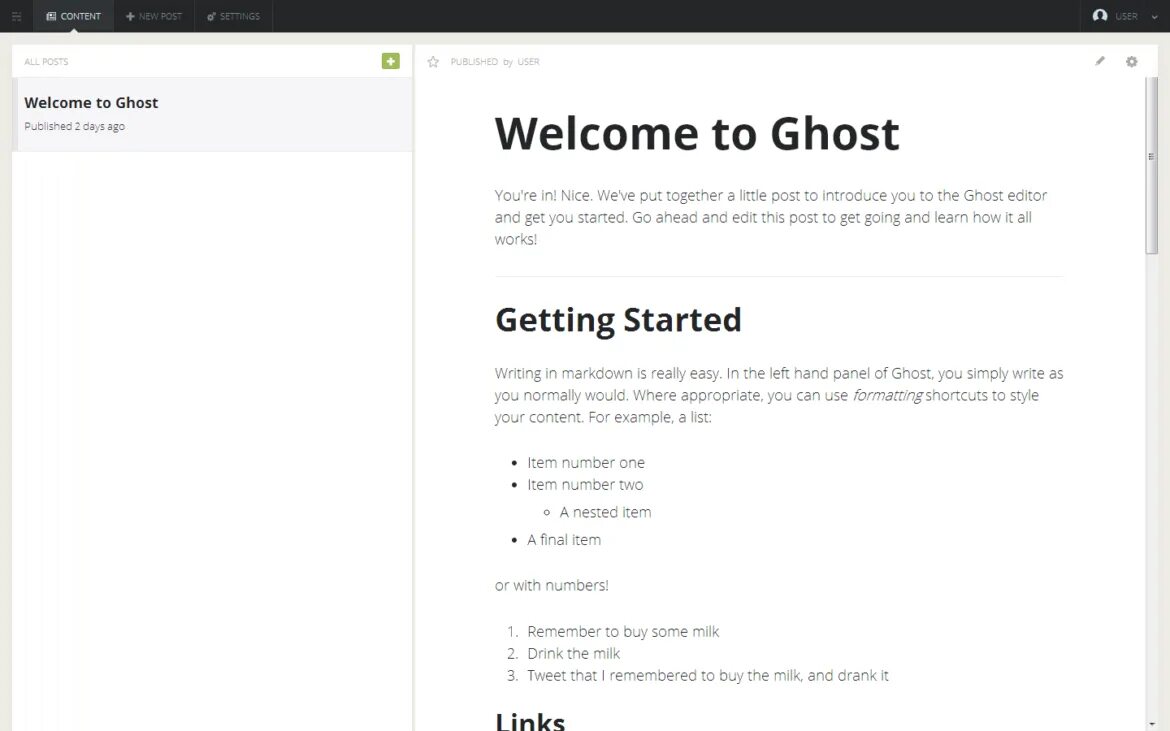Click the Getting Started heading
This screenshot has height=731, width=1170.
pos(618,320)
